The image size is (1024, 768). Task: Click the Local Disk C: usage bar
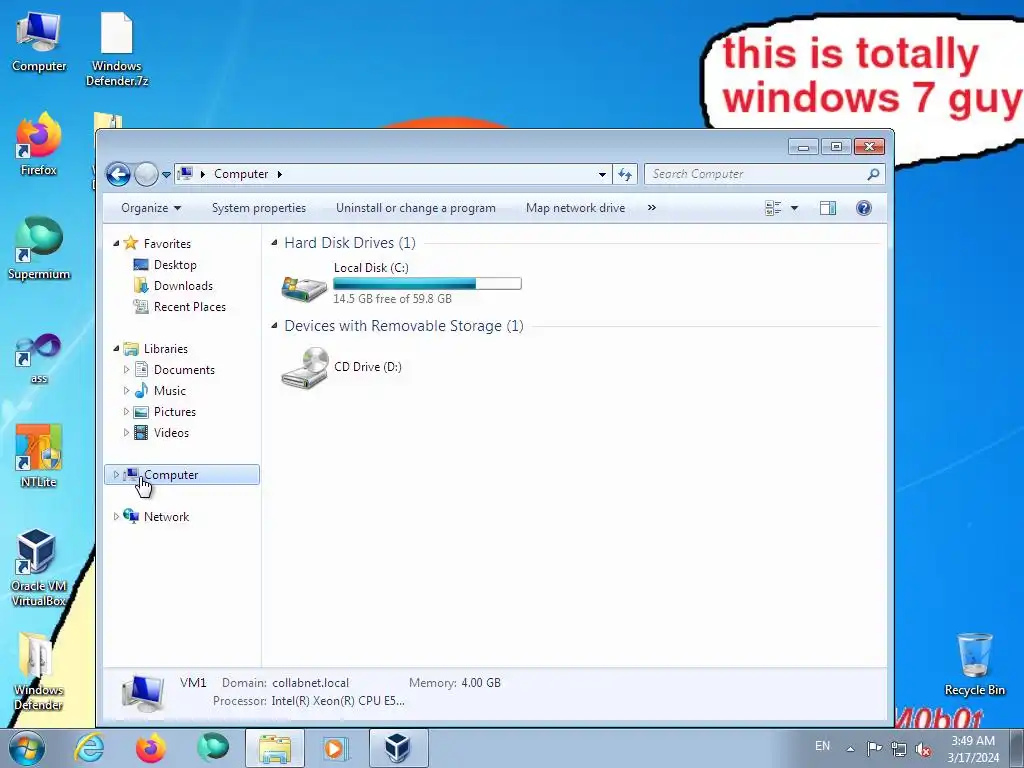[x=427, y=283]
